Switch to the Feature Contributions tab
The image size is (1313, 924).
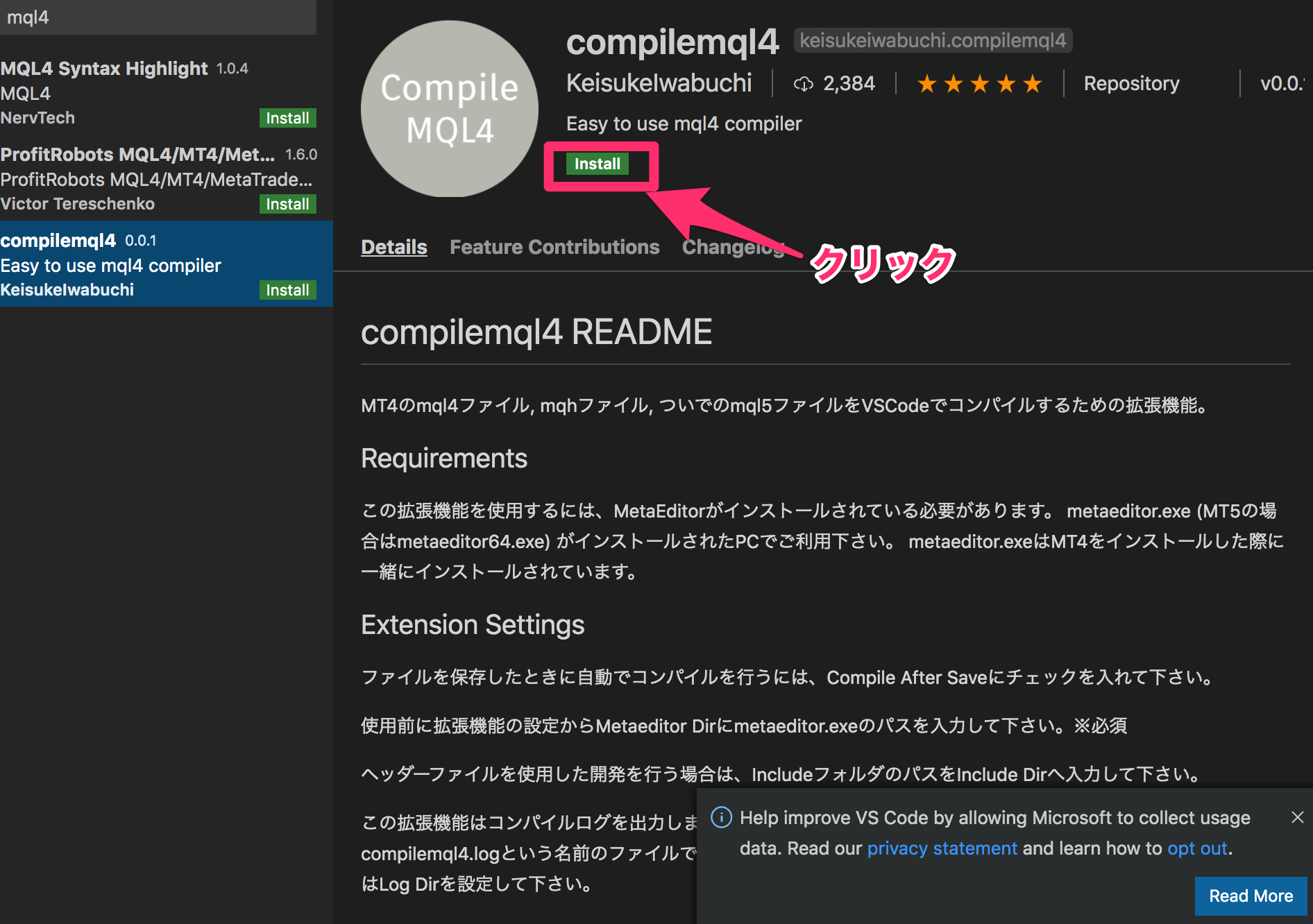554,247
